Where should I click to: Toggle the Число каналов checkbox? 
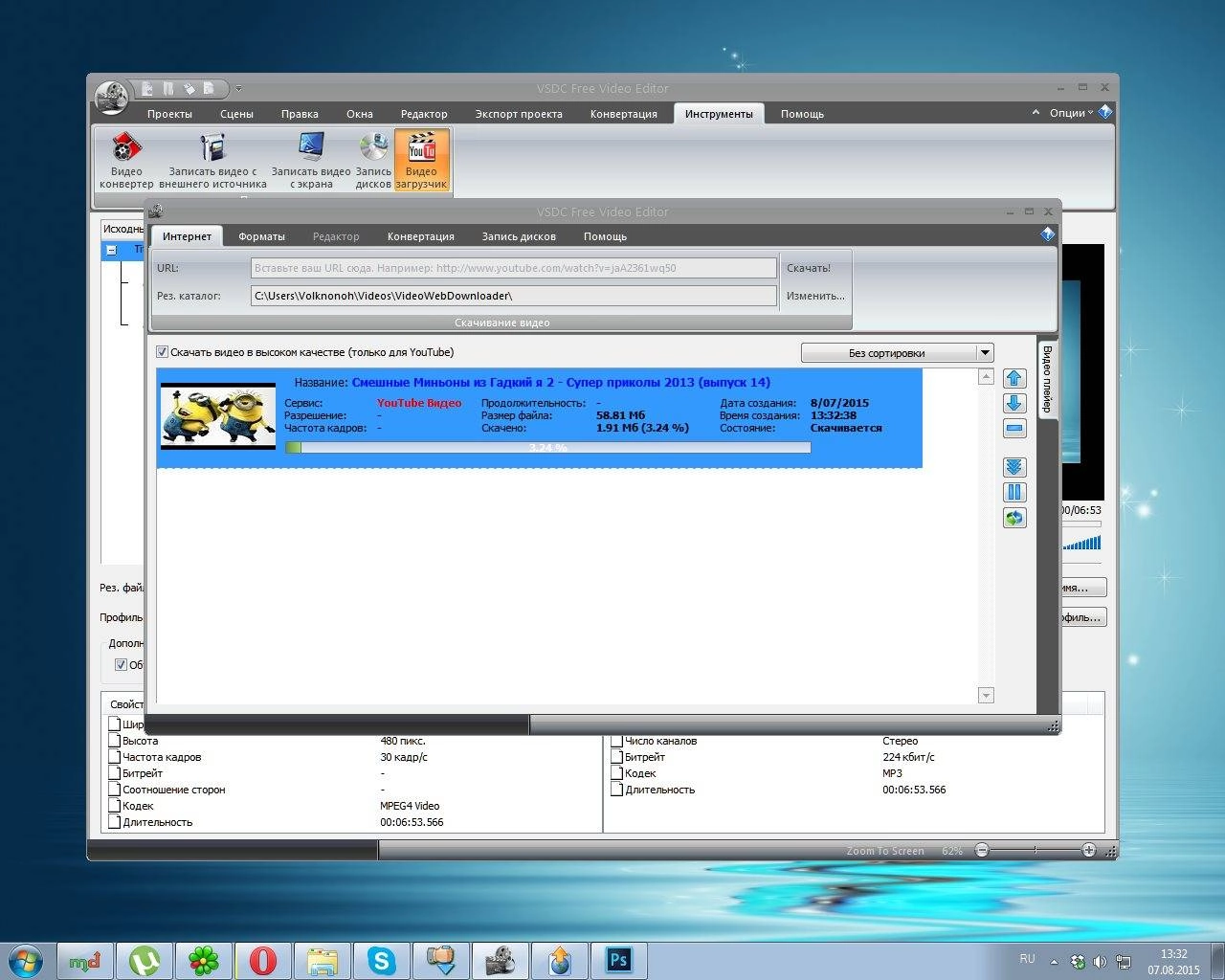point(617,741)
